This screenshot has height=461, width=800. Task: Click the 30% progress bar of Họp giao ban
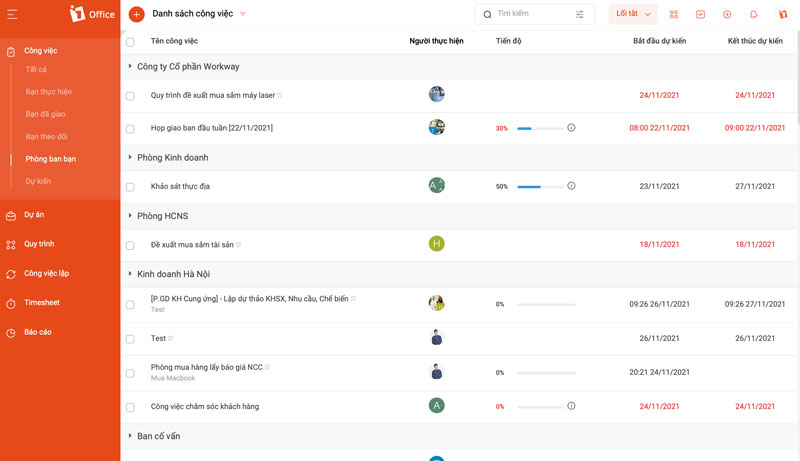point(540,128)
